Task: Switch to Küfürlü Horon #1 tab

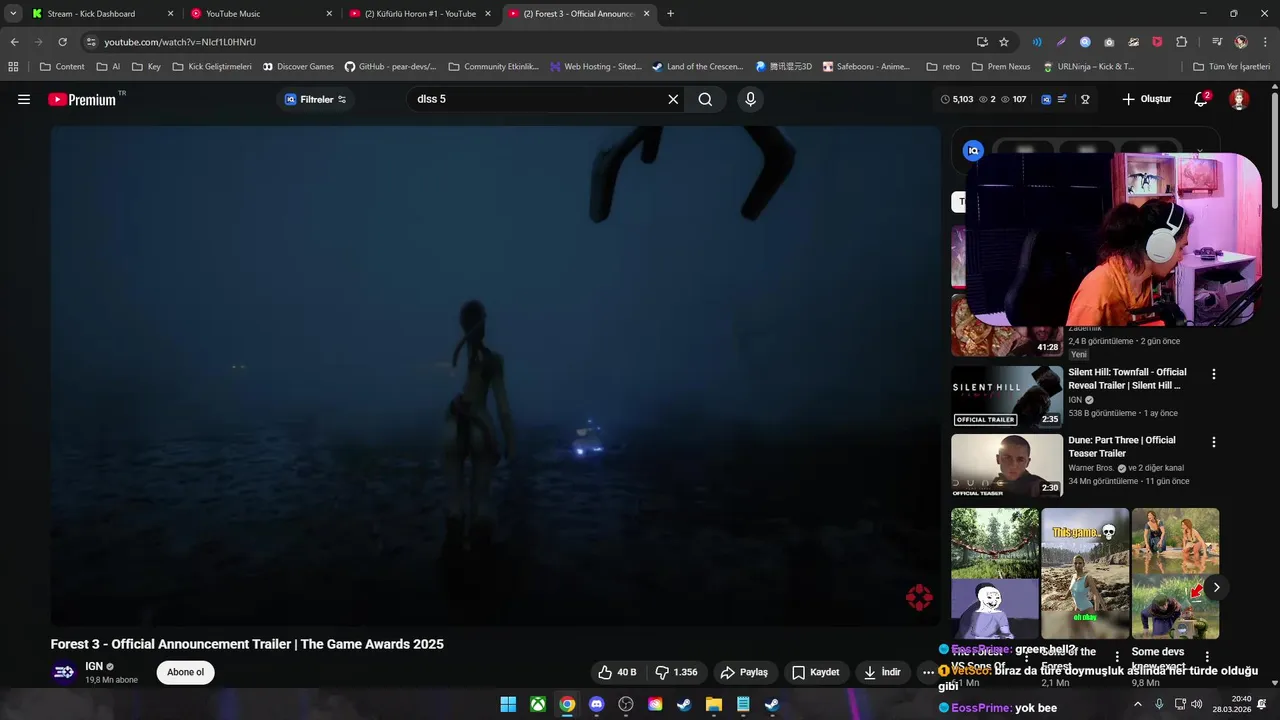Action: (x=420, y=14)
